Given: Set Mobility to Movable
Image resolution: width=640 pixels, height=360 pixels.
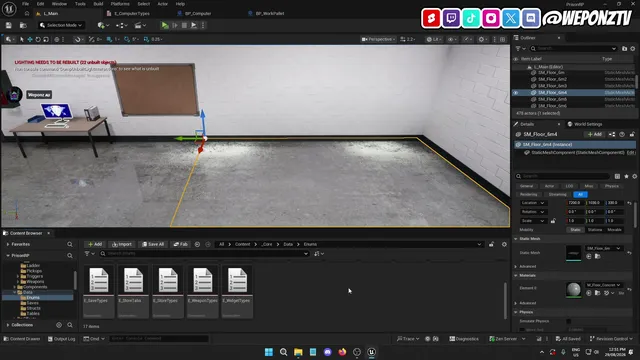Looking at the screenshot, I should tap(614, 230).
